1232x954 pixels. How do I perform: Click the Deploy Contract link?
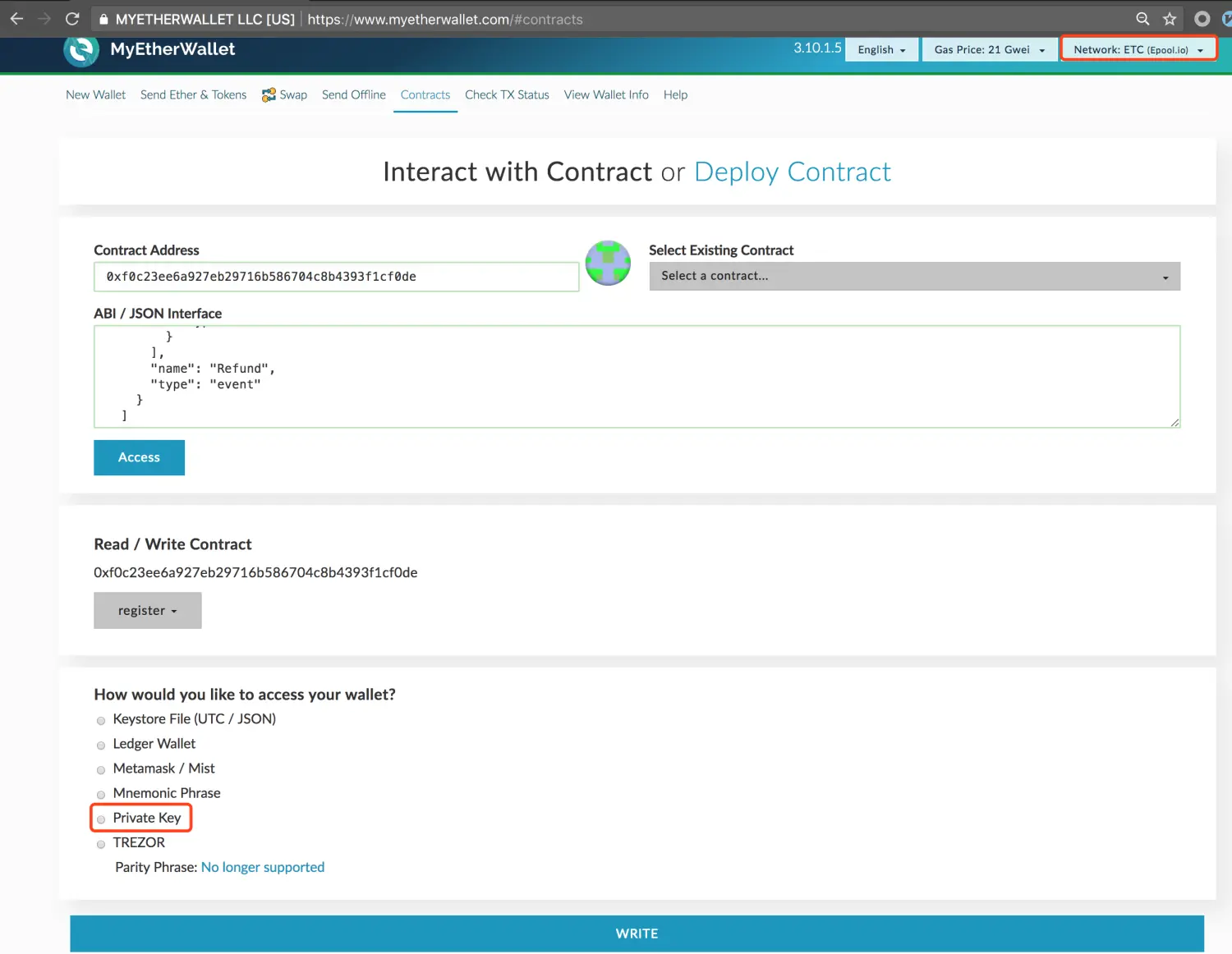pos(792,172)
